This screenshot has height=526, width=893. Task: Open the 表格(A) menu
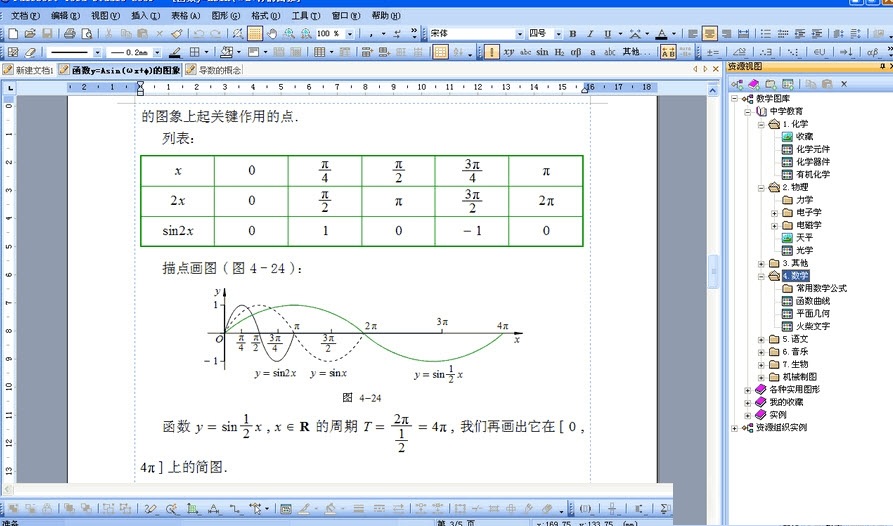tap(186, 15)
